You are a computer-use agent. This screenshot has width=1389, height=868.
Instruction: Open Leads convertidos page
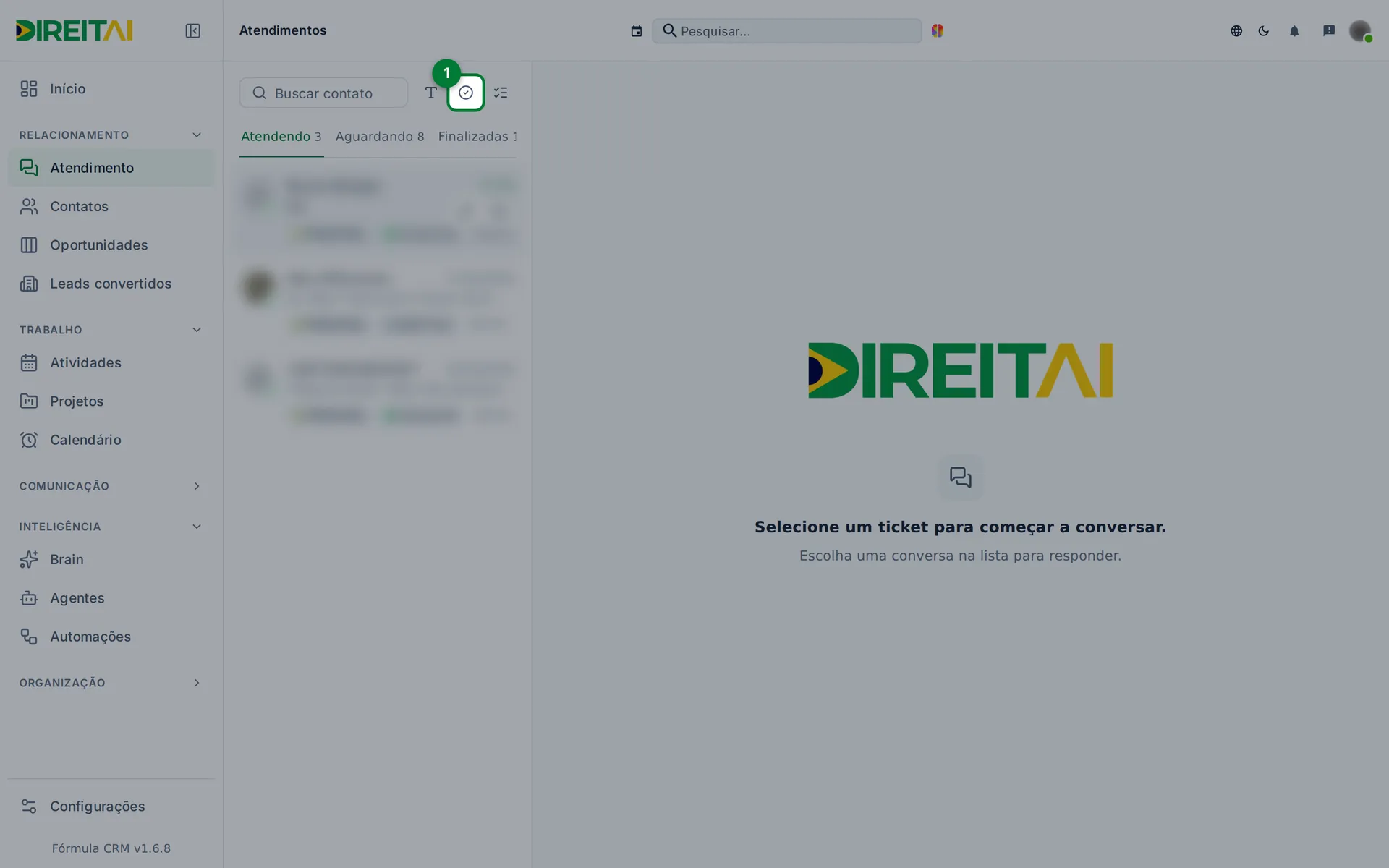click(x=111, y=284)
